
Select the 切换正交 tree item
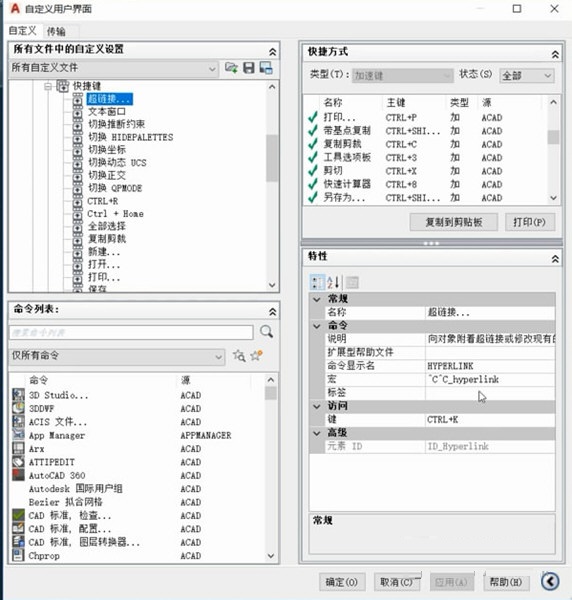pyautogui.click(x=107, y=175)
